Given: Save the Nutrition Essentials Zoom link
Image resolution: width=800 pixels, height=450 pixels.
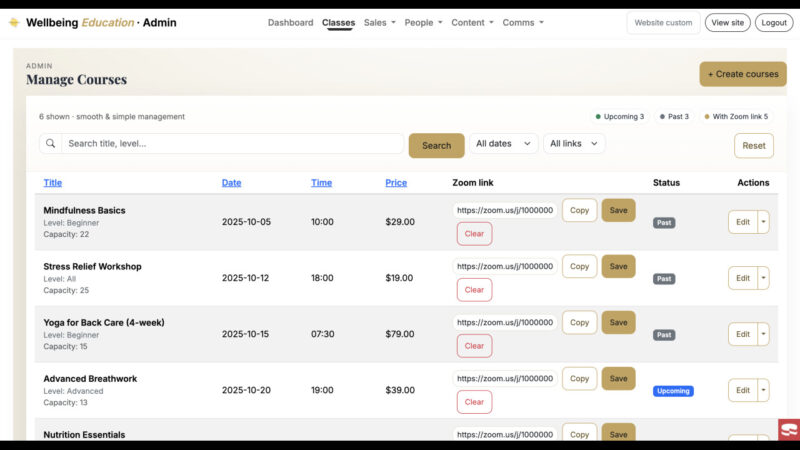Looking at the screenshot, I should click(618, 433).
